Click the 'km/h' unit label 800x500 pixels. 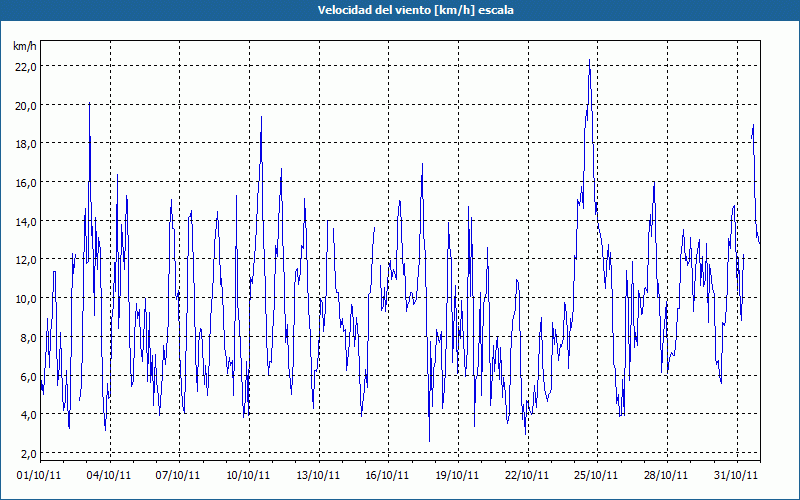click(25, 46)
